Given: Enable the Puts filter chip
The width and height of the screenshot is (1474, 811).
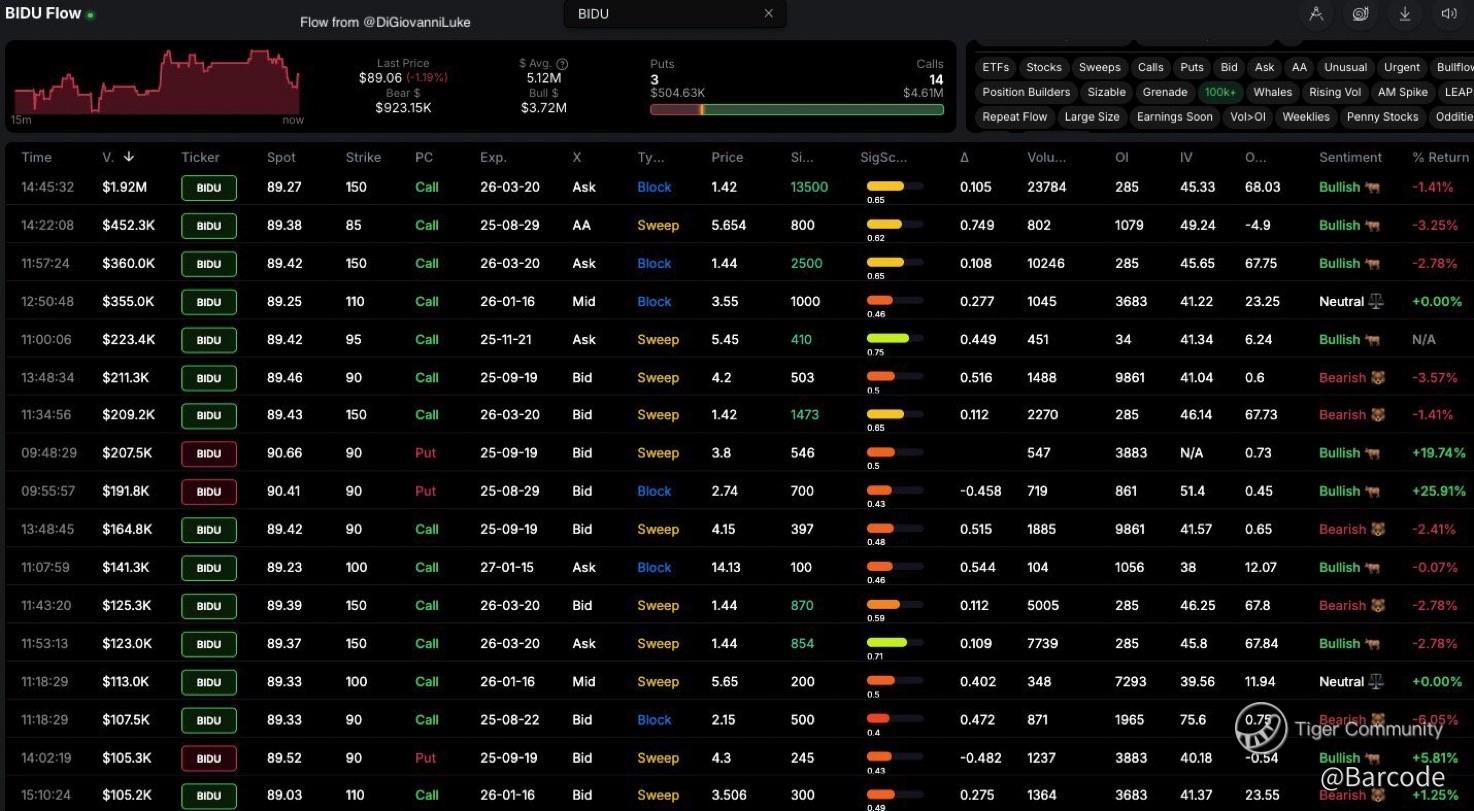Looking at the screenshot, I should (x=1192, y=67).
